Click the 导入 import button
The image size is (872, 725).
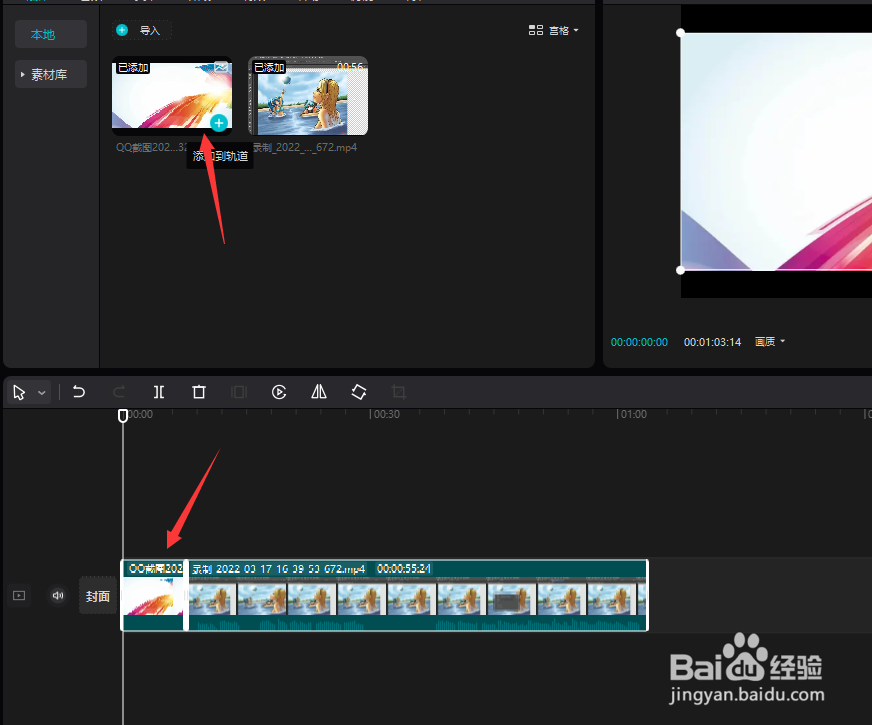[142, 30]
